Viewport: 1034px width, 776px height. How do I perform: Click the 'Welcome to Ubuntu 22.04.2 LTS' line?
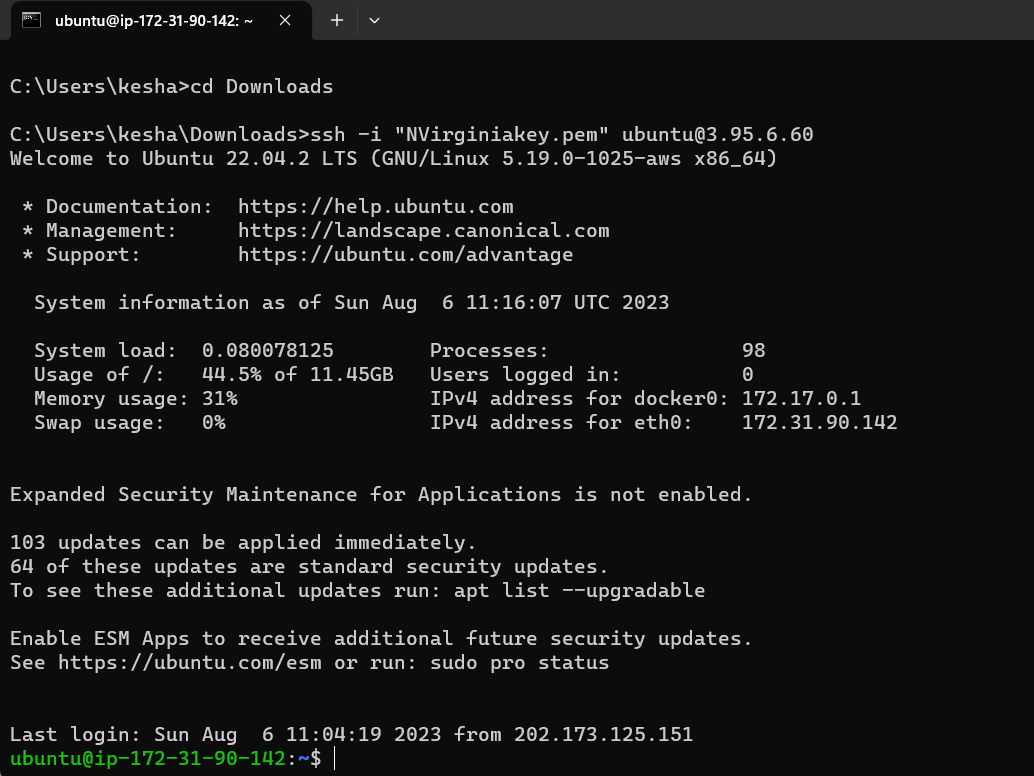(394, 159)
